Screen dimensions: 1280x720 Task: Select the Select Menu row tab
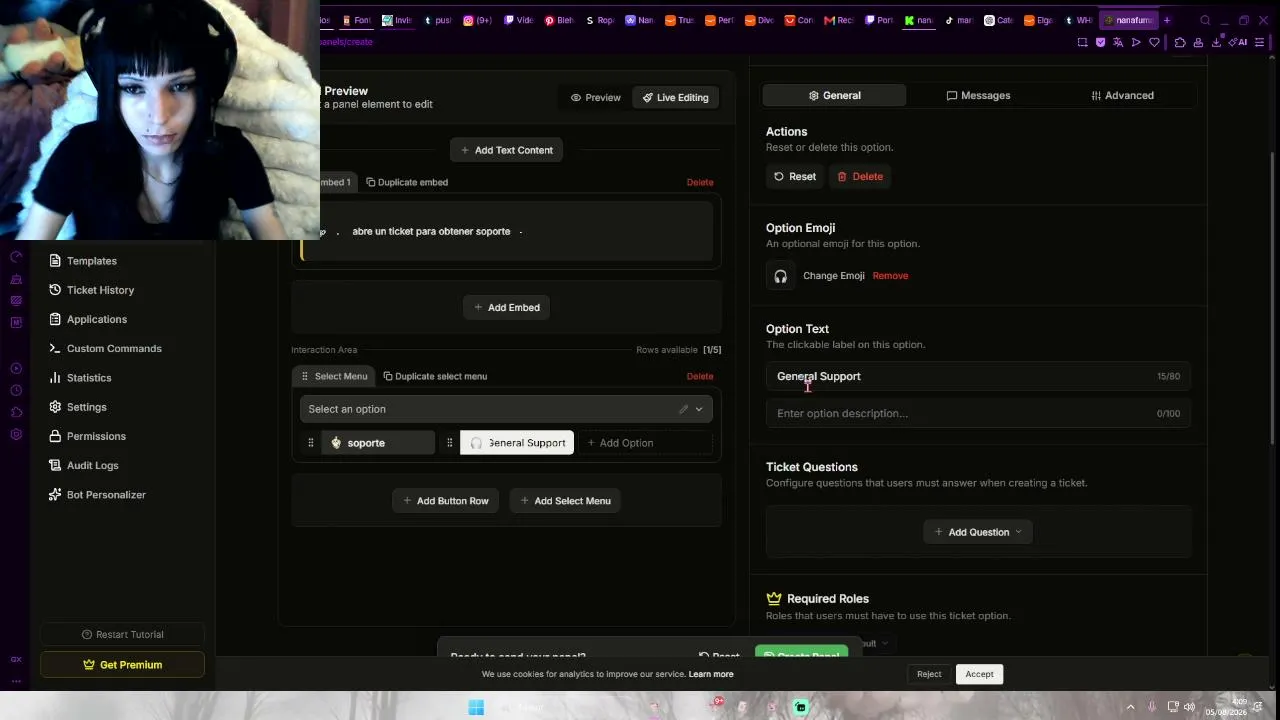[x=335, y=376]
